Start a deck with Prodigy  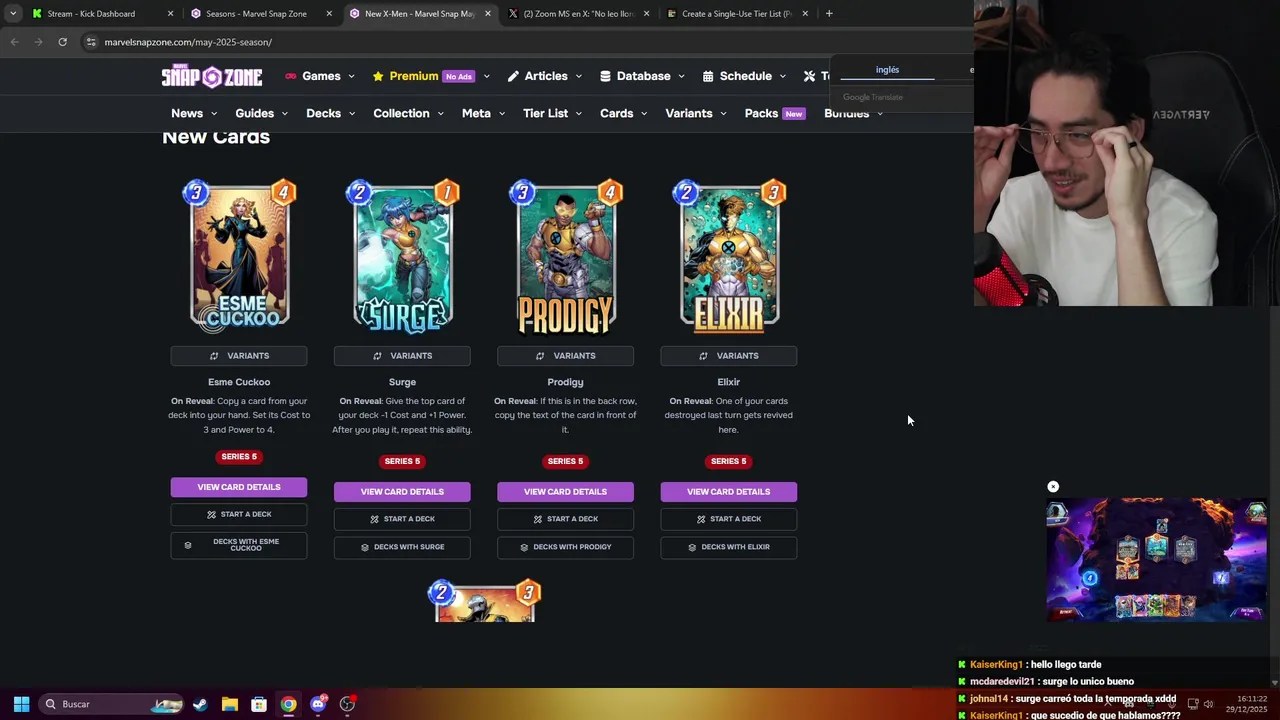(565, 519)
